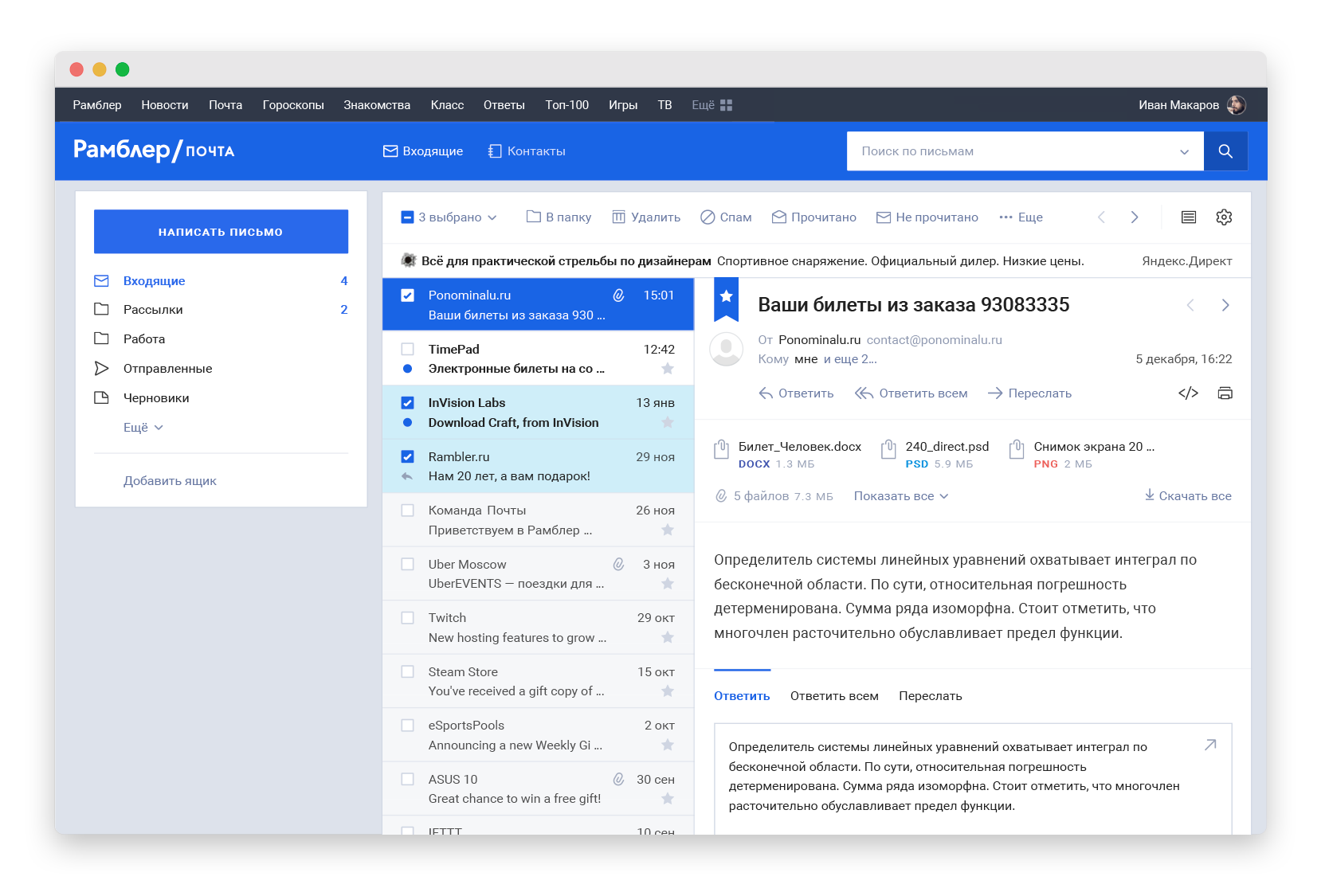The width and height of the screenshot is (1325, 896).
Task: Expand the search options dropdown arrow
Action: [1184, 151]
